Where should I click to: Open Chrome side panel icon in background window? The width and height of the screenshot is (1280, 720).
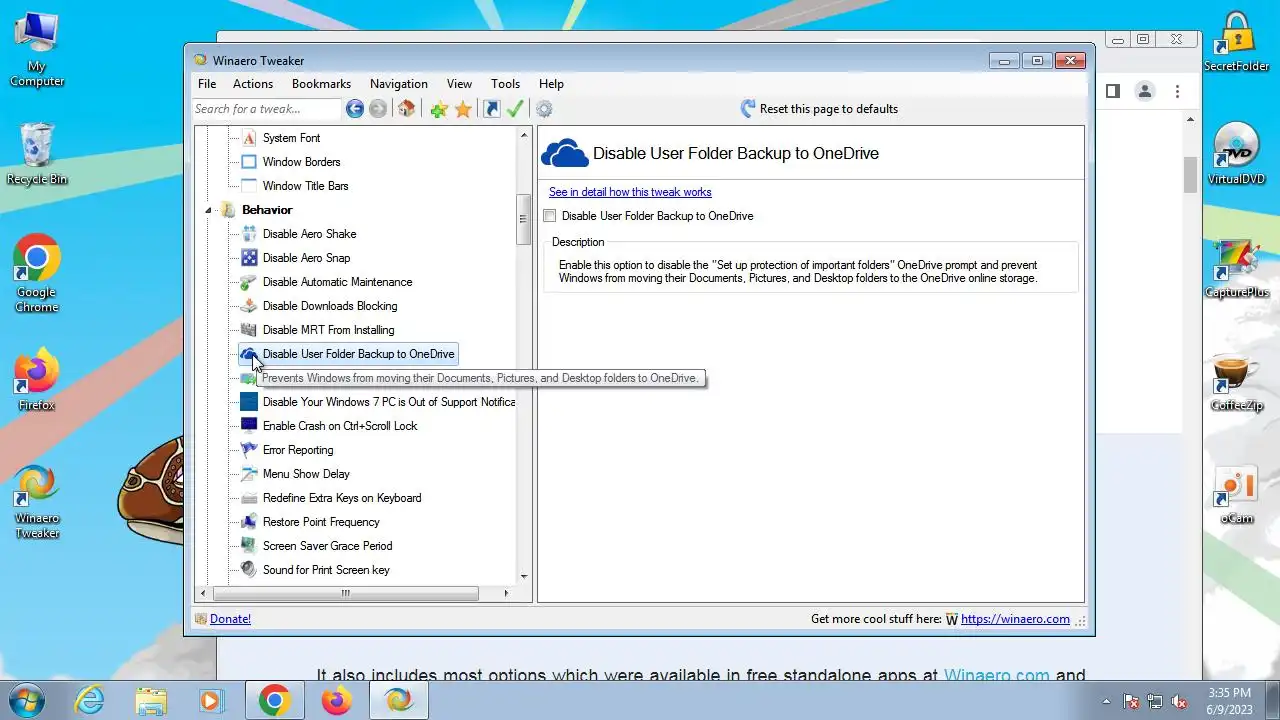(1112, 91)
